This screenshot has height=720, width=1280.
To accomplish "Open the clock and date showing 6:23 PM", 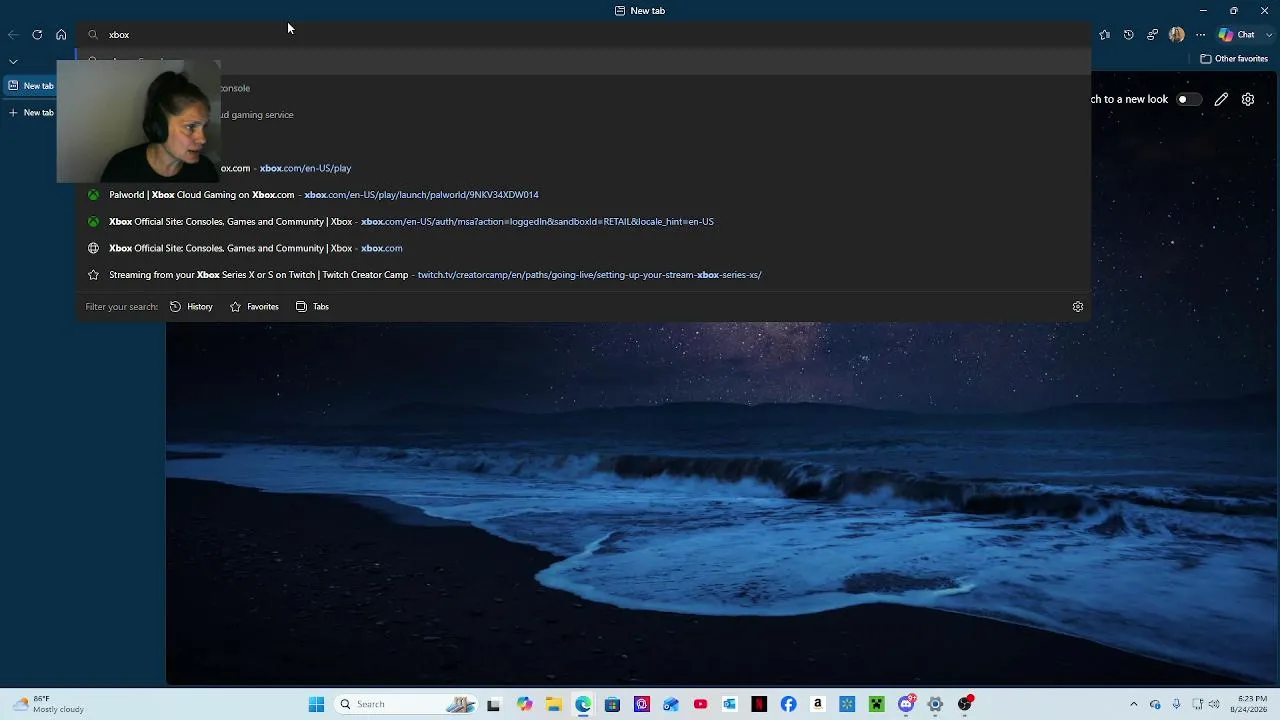I will 1251,704.
